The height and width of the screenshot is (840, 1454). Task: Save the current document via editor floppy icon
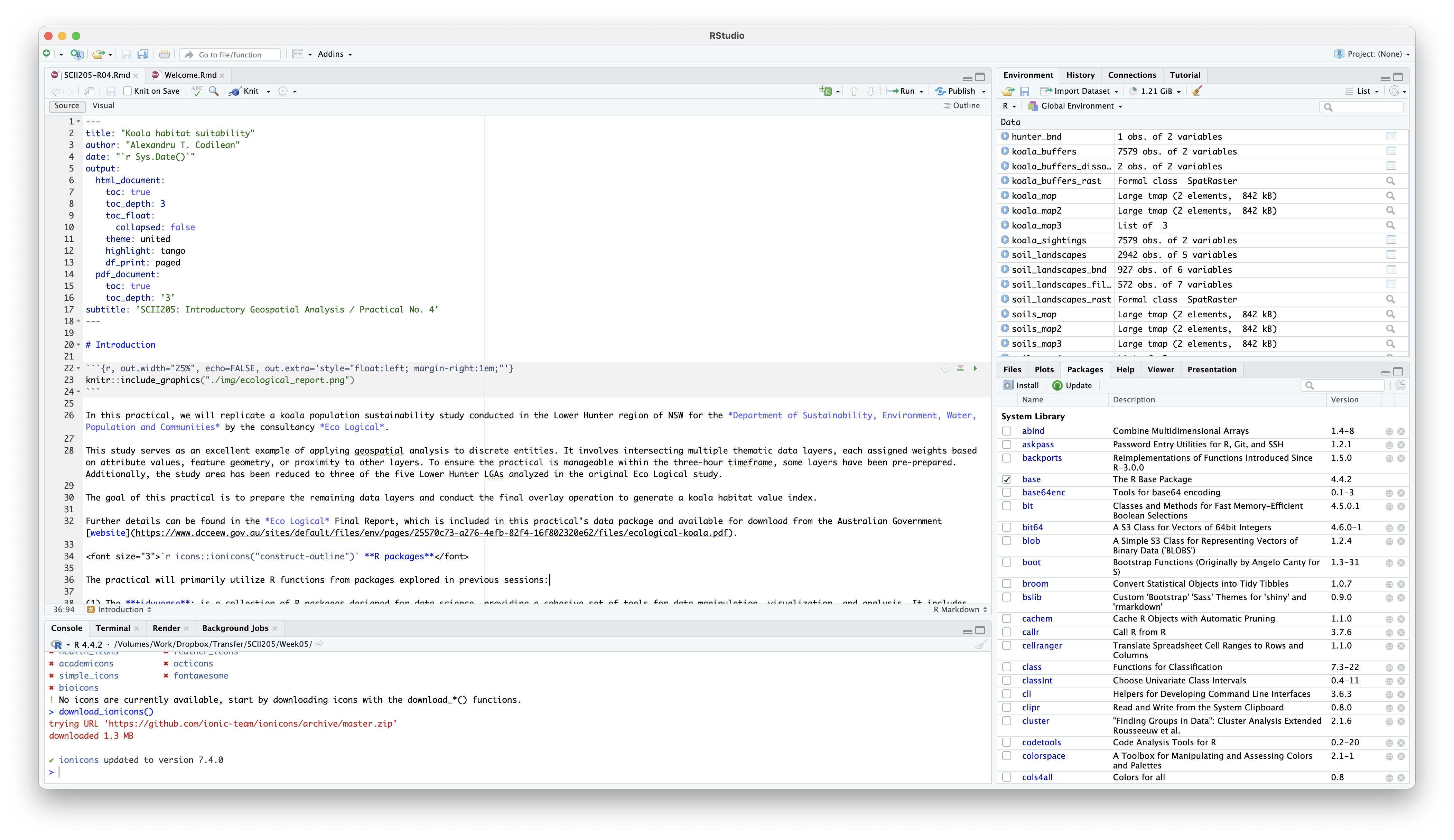(x=111, y=91)
